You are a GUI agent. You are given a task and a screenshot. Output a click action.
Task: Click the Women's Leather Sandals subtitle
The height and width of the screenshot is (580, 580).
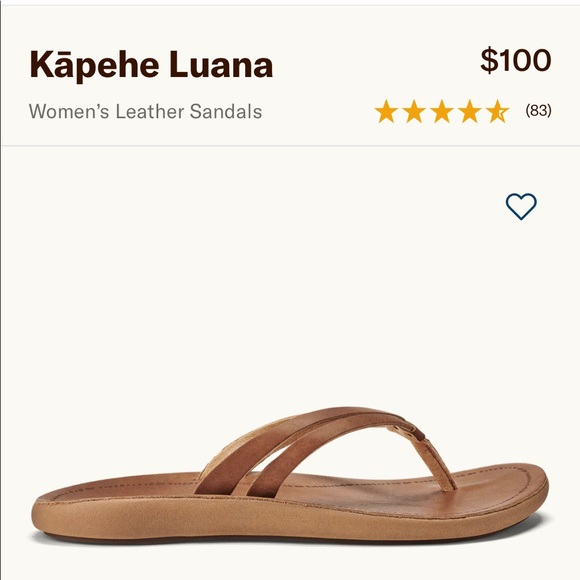pyautogui.click(x=145, y=111)
